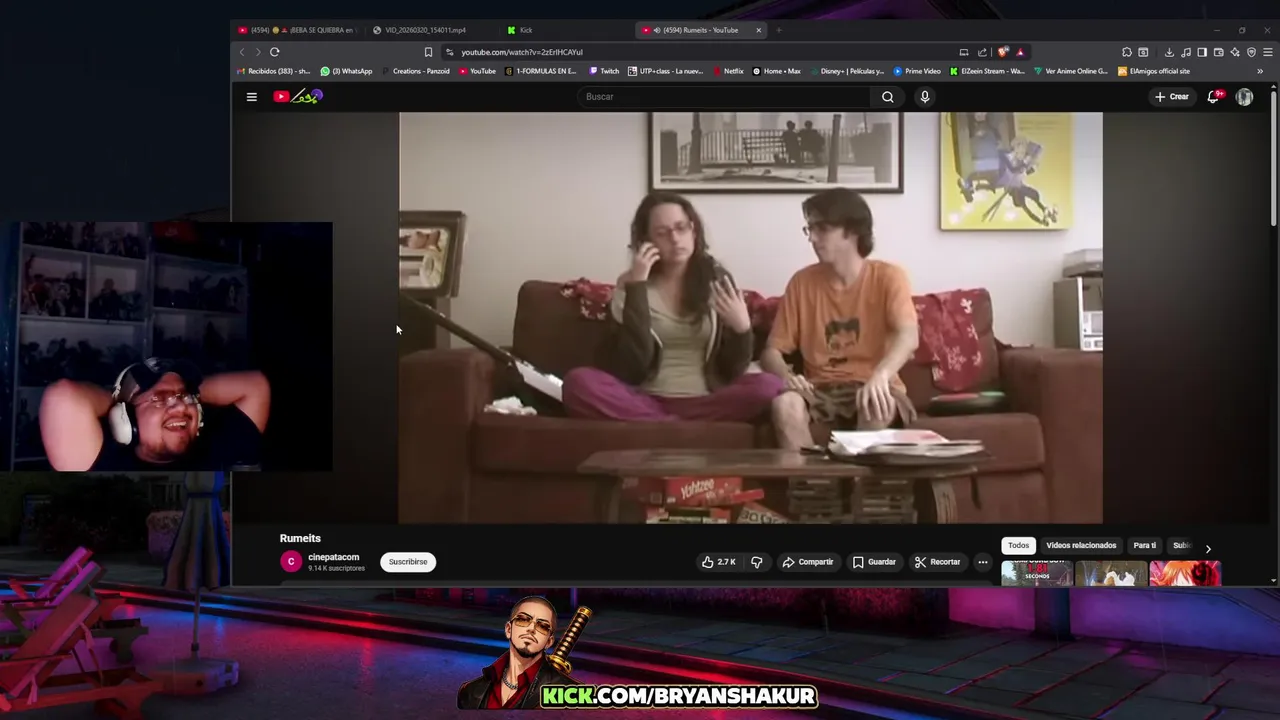Go to YouTube home via the logo
Image resolution: width=1280 pixels, height=720 pixels.
298,96
